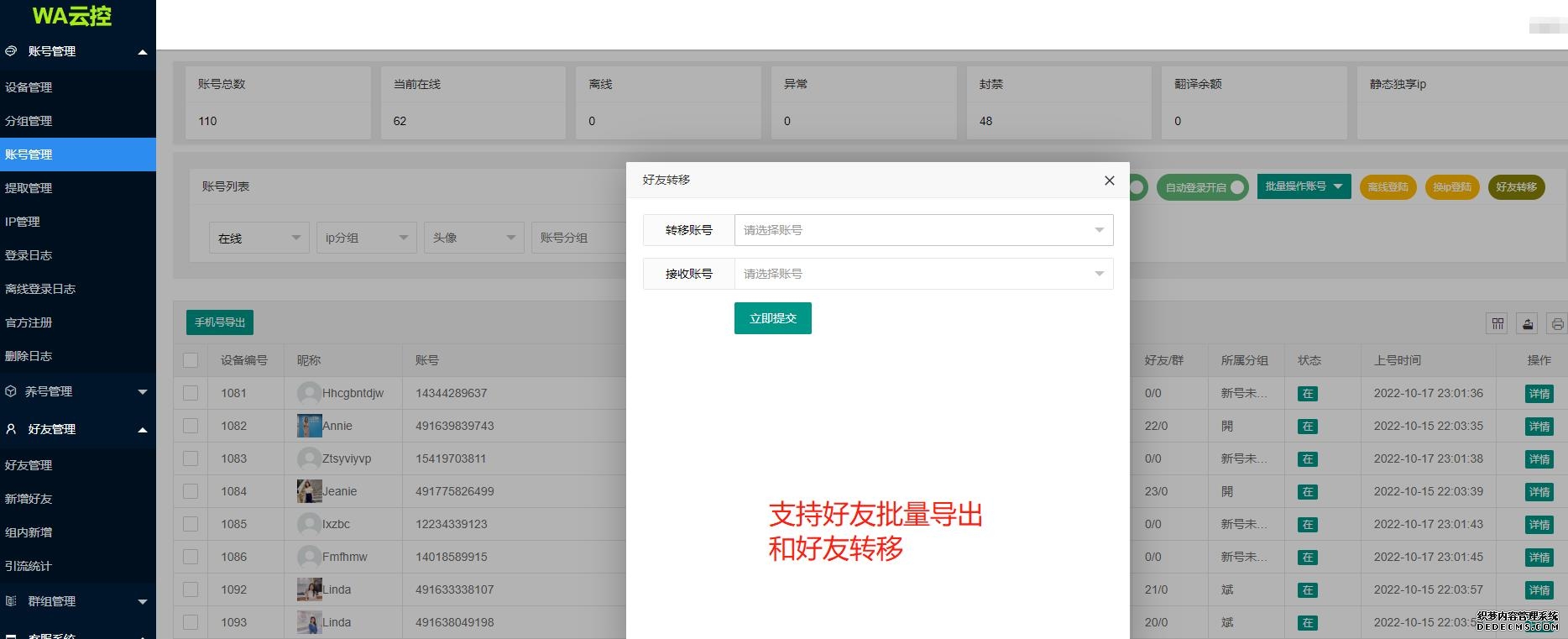Viewport: 1568px width, 639px height.
Task: Open the 批量操作账号 dropdown button
Action: pos(1304,186)
